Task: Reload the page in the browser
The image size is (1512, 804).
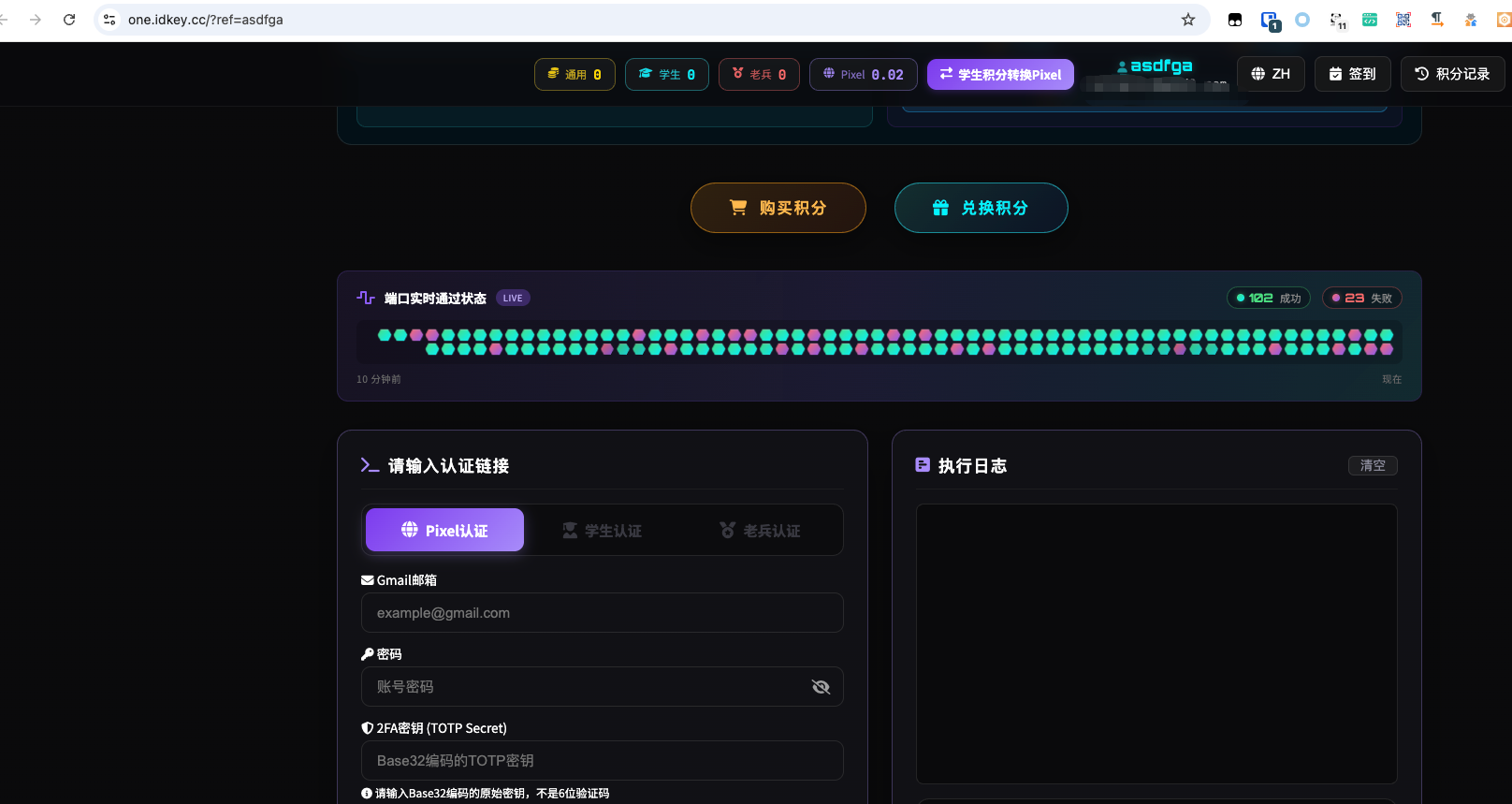Action: click(x=69, y=20)
